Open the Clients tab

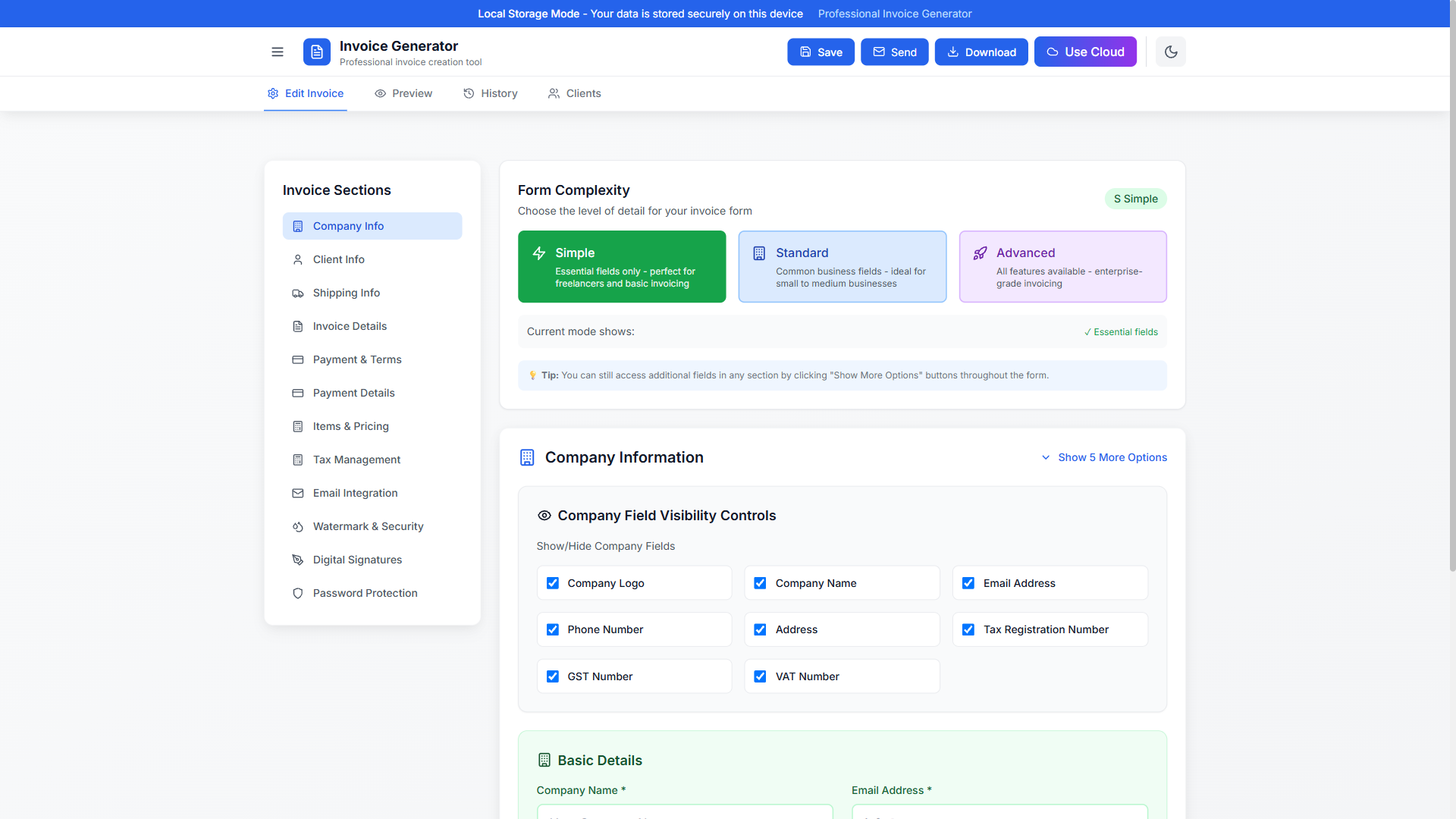pos(574,93)
